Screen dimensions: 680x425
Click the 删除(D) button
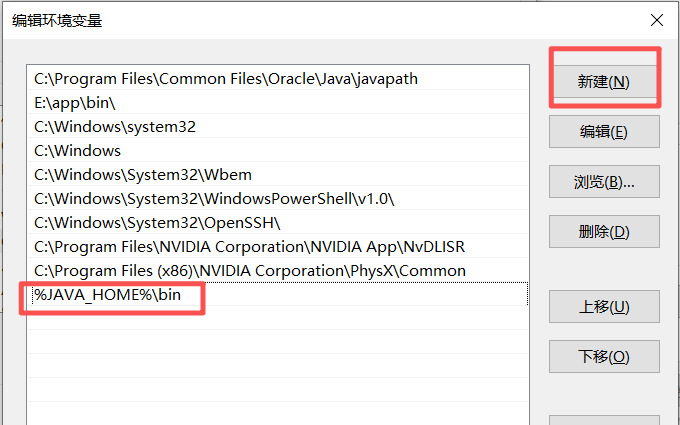click(604, 232)
